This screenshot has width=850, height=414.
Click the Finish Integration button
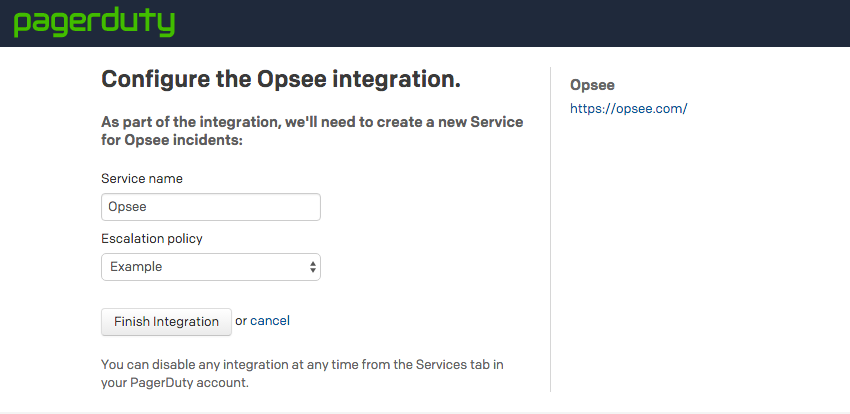point(166,322)
